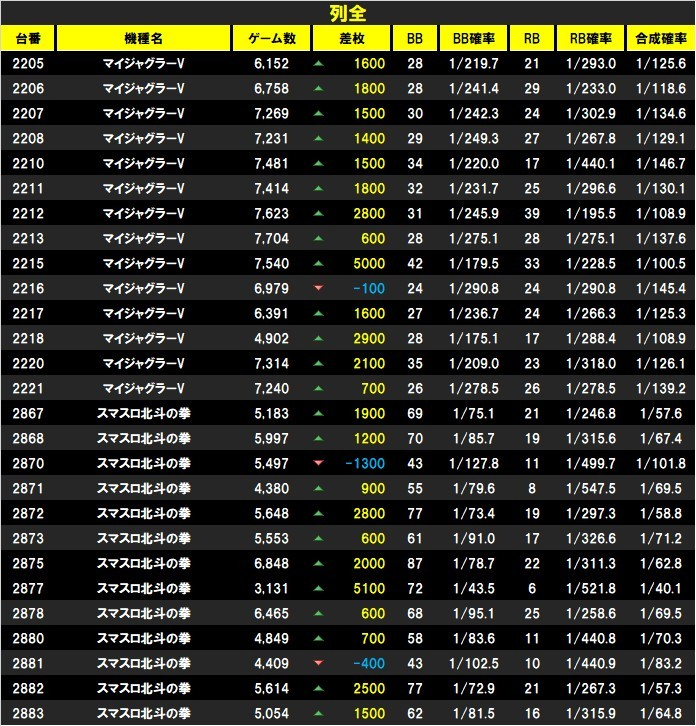
Task: Click the green up arrow in row 2205
Action: 318,63
